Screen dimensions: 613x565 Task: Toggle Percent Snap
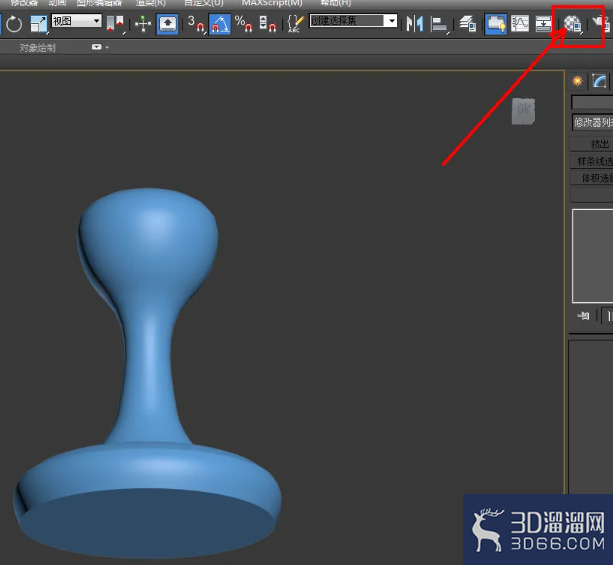244,24
